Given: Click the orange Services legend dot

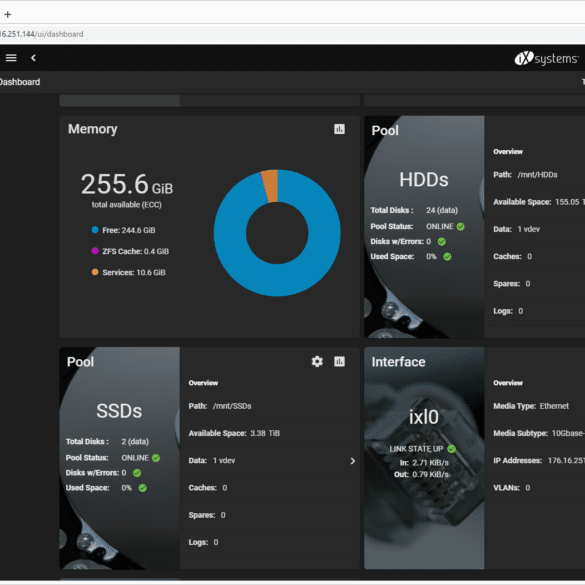Looking at the screenshot, I should (95, 272).
